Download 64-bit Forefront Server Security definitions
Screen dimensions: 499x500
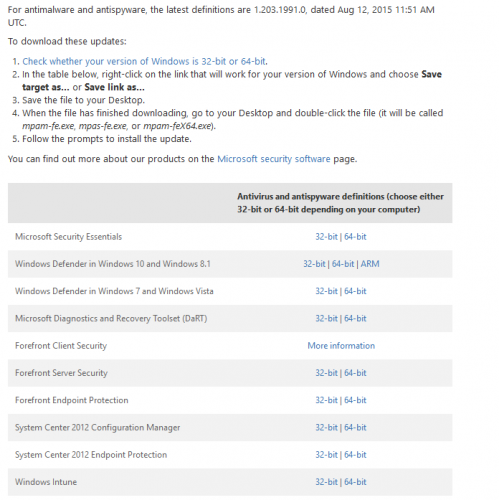(355, 373)
